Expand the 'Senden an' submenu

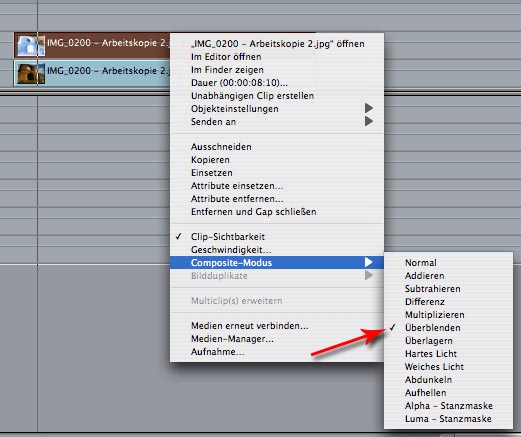tap(277, 122)
